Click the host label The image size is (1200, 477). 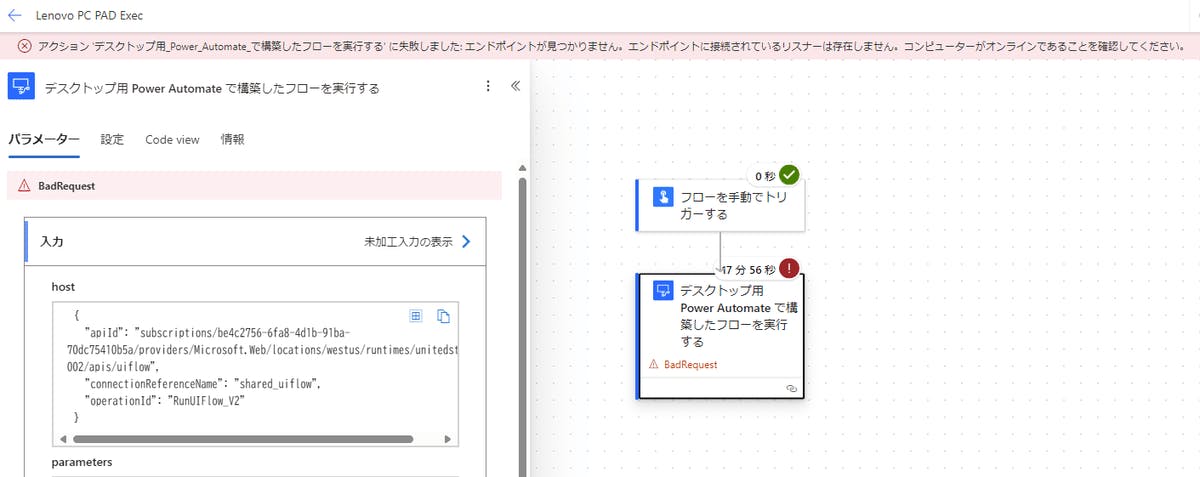coord(63,287)
